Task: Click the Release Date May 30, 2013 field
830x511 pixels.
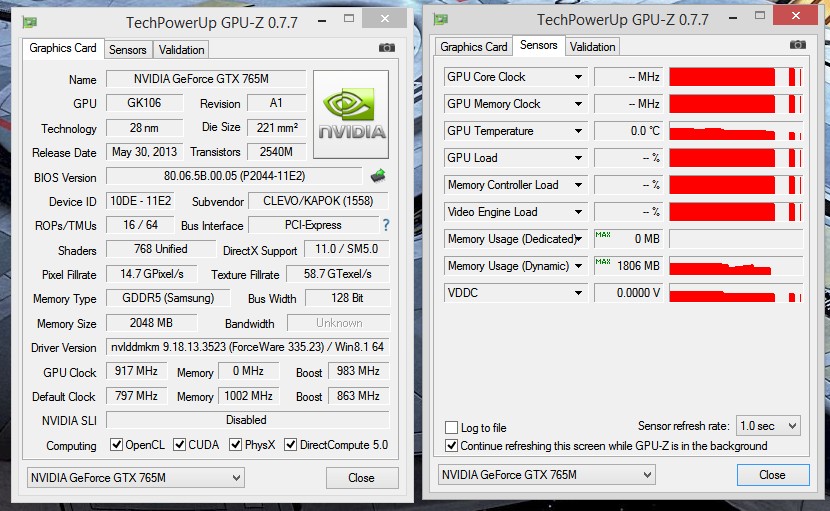Action: (145, 152)
